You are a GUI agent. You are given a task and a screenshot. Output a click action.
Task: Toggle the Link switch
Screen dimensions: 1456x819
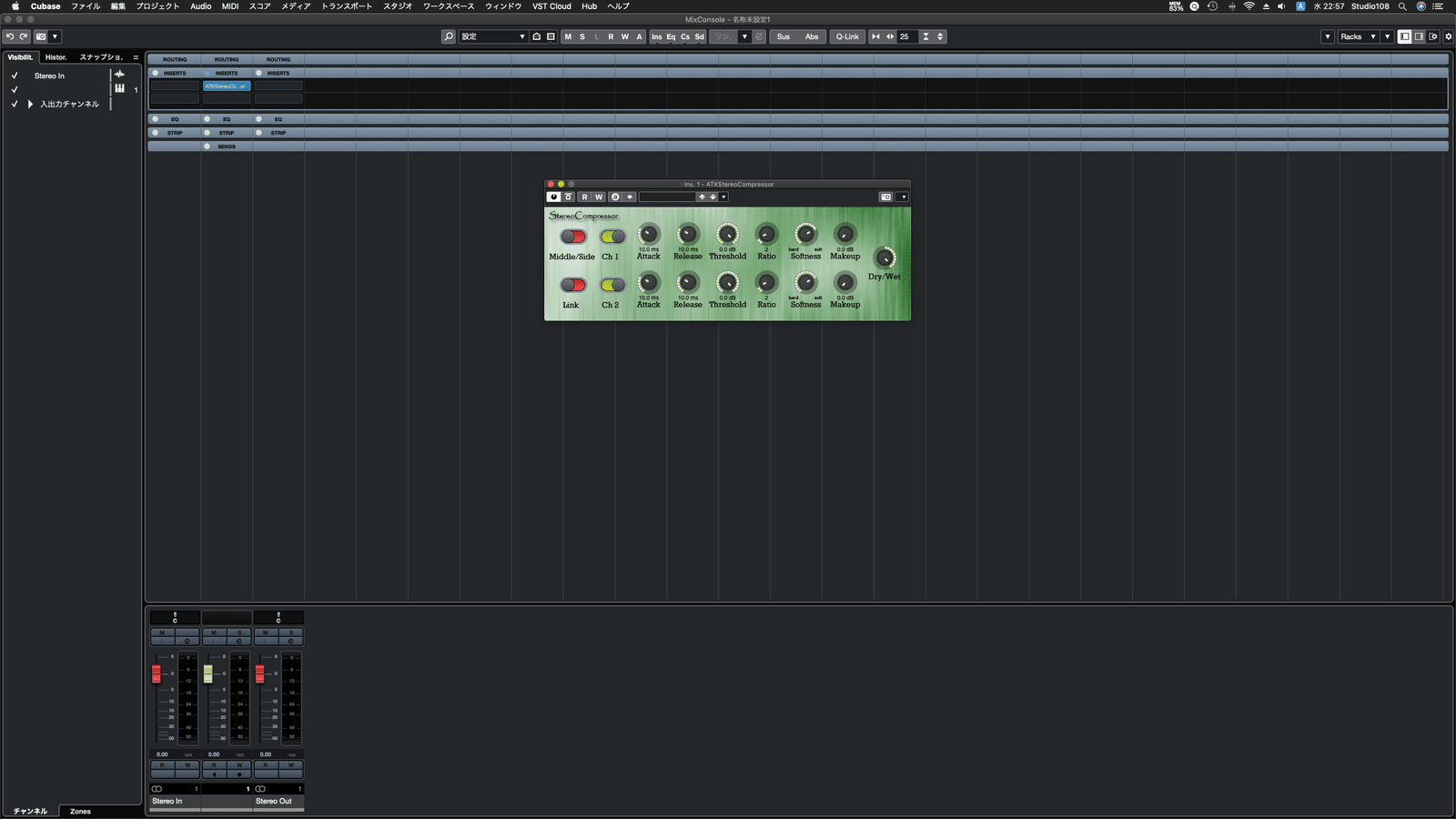(573, 285)
